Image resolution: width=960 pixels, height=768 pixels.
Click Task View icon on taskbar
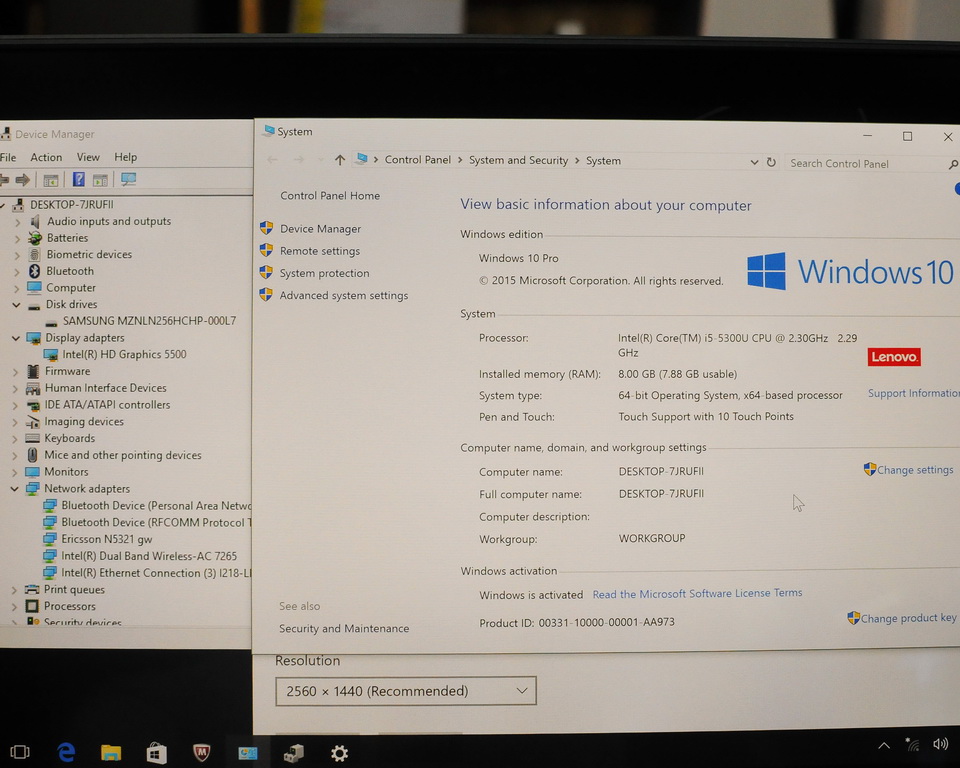20,752
